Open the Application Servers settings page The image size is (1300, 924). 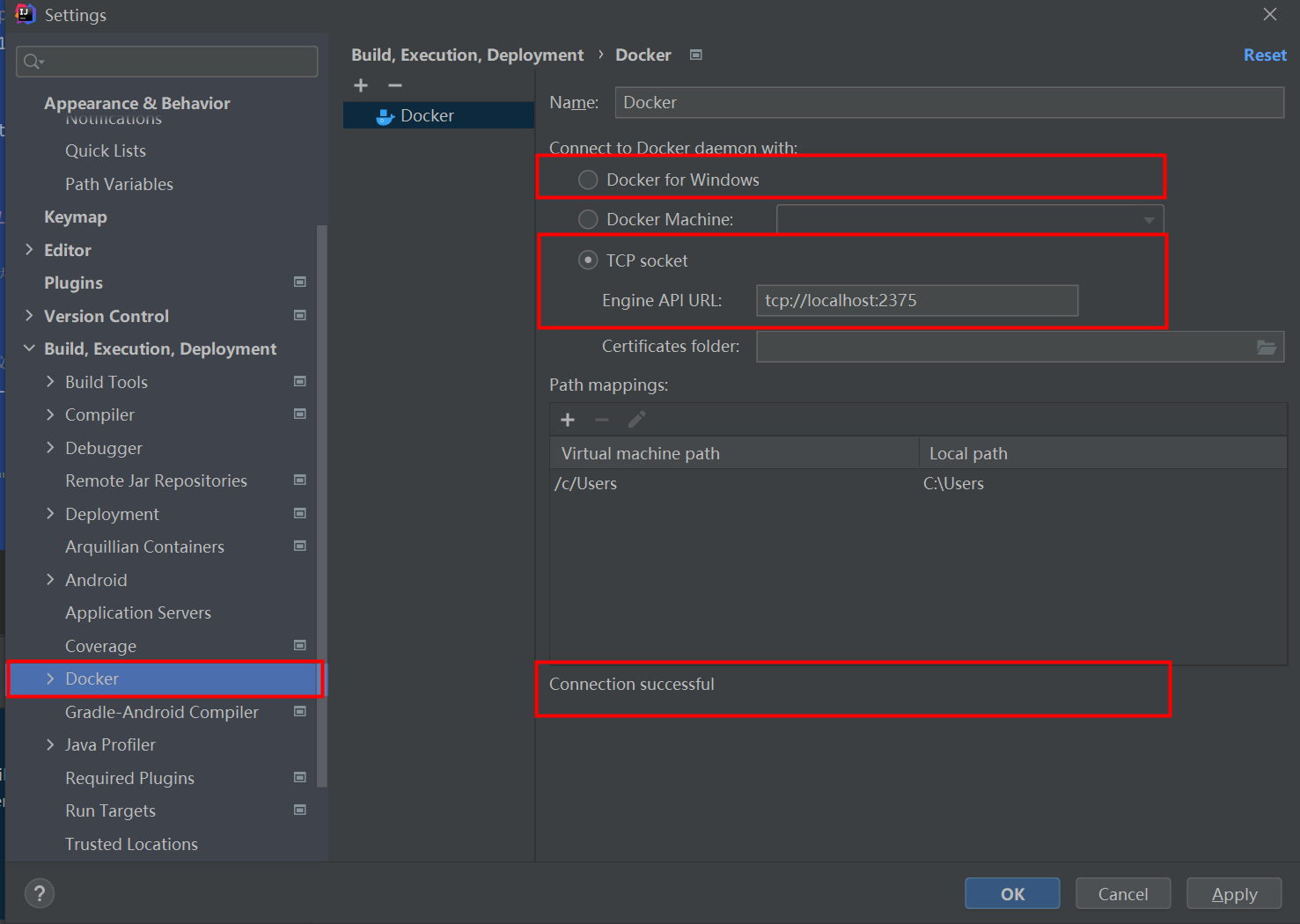[x=138, y=613]
